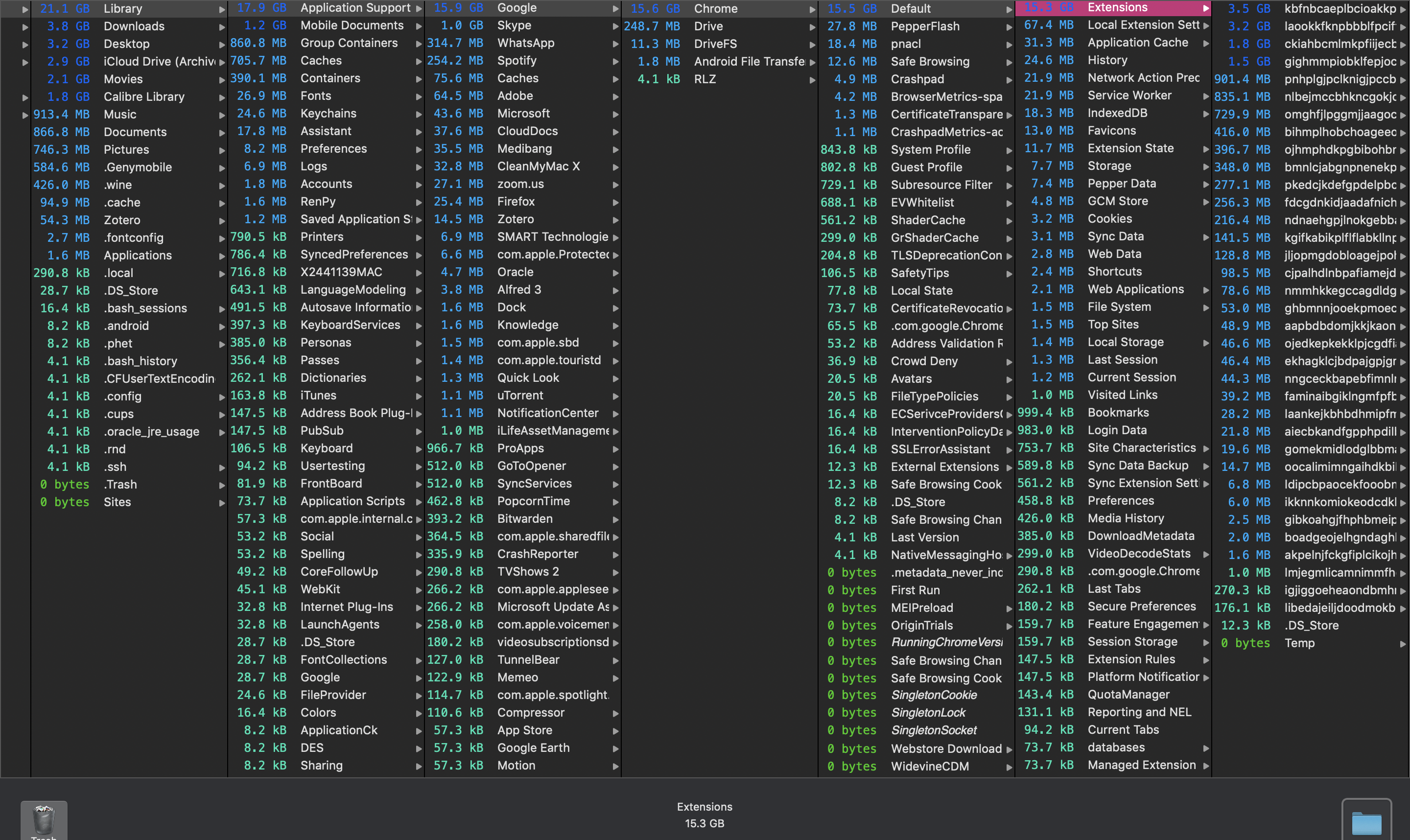Expand the arrow next to IndexedDB
This screenshot has width=1410, height=840.
(1206, 114)
